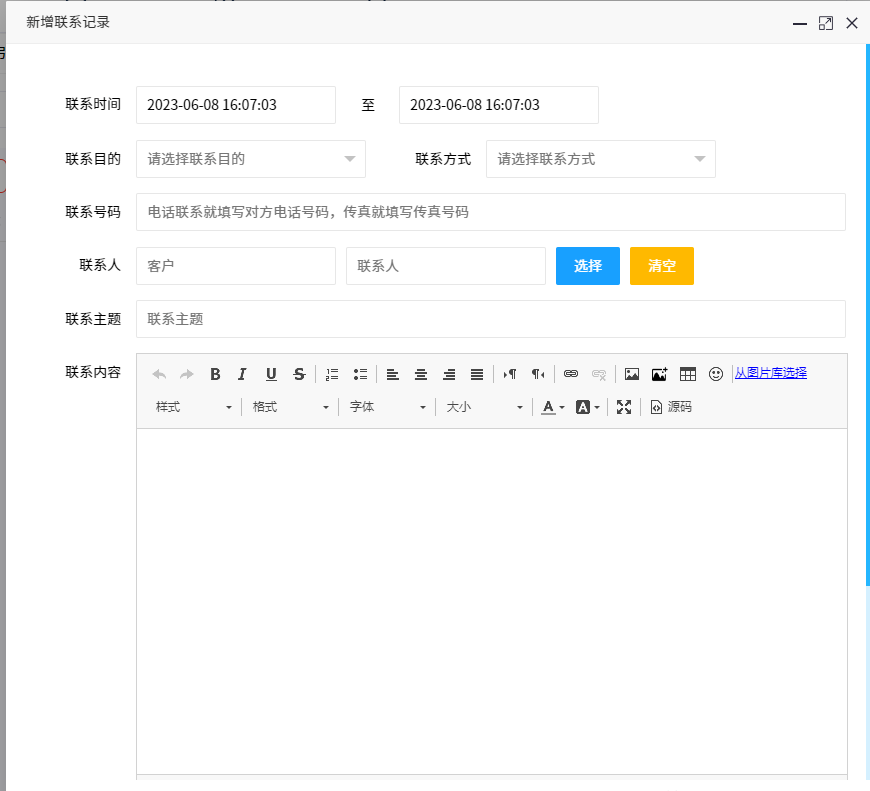
Task: Minimize the 新增联系记录 dialog
Action: tap(800, 23)
